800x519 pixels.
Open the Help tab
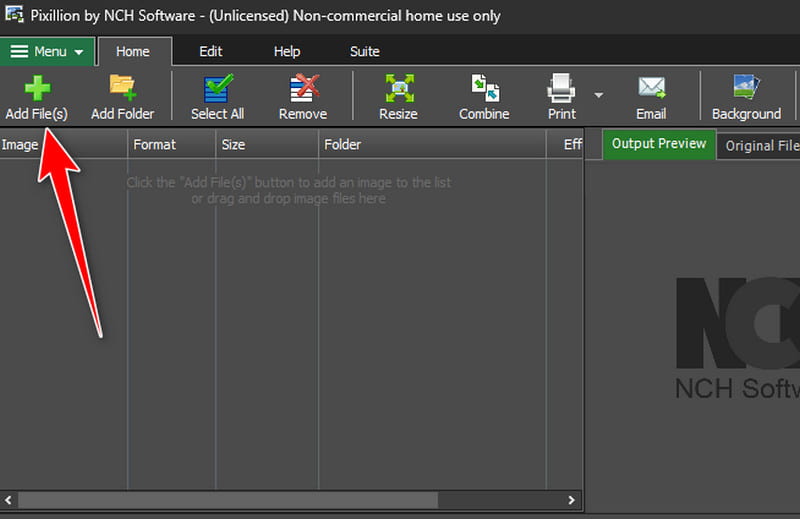[287, 52]
